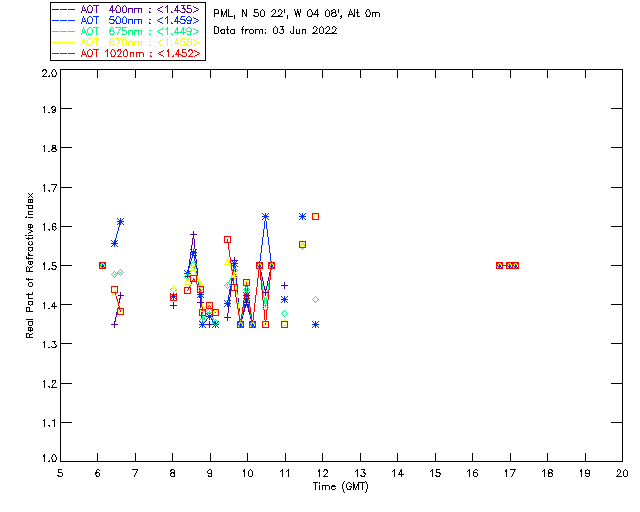Click the x-axis tick label 13
The width and height of the screenshot is (640, 512).
click(x=360, y=473)
